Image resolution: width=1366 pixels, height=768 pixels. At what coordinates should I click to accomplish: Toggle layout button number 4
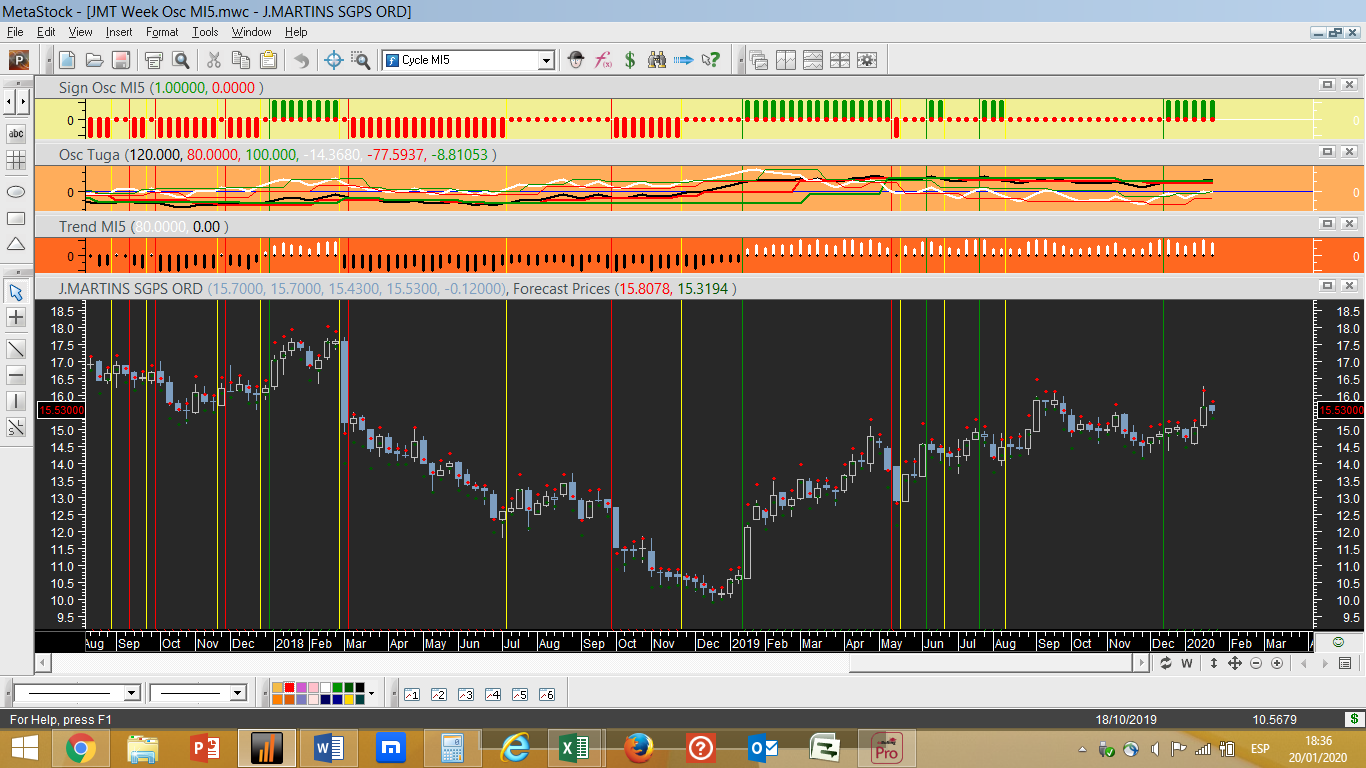[492, 694]
